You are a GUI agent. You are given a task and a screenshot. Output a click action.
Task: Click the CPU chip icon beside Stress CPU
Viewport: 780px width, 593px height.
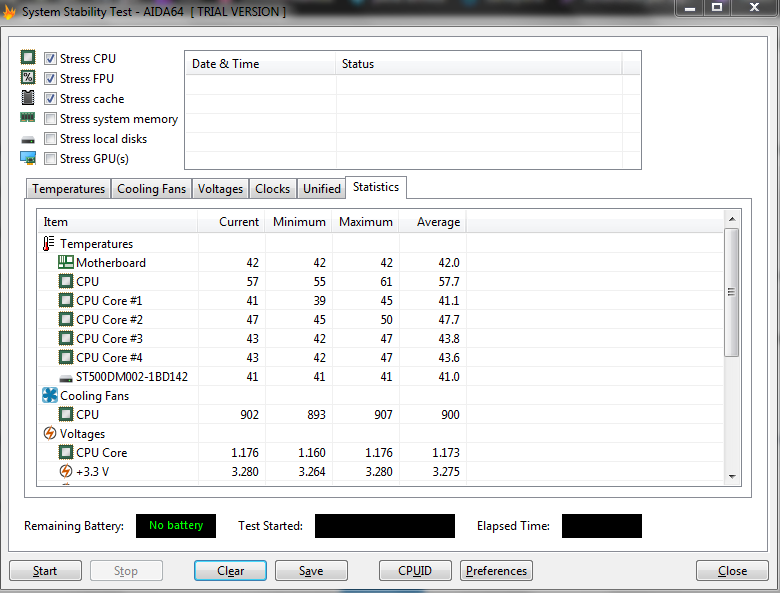[28, 57]
